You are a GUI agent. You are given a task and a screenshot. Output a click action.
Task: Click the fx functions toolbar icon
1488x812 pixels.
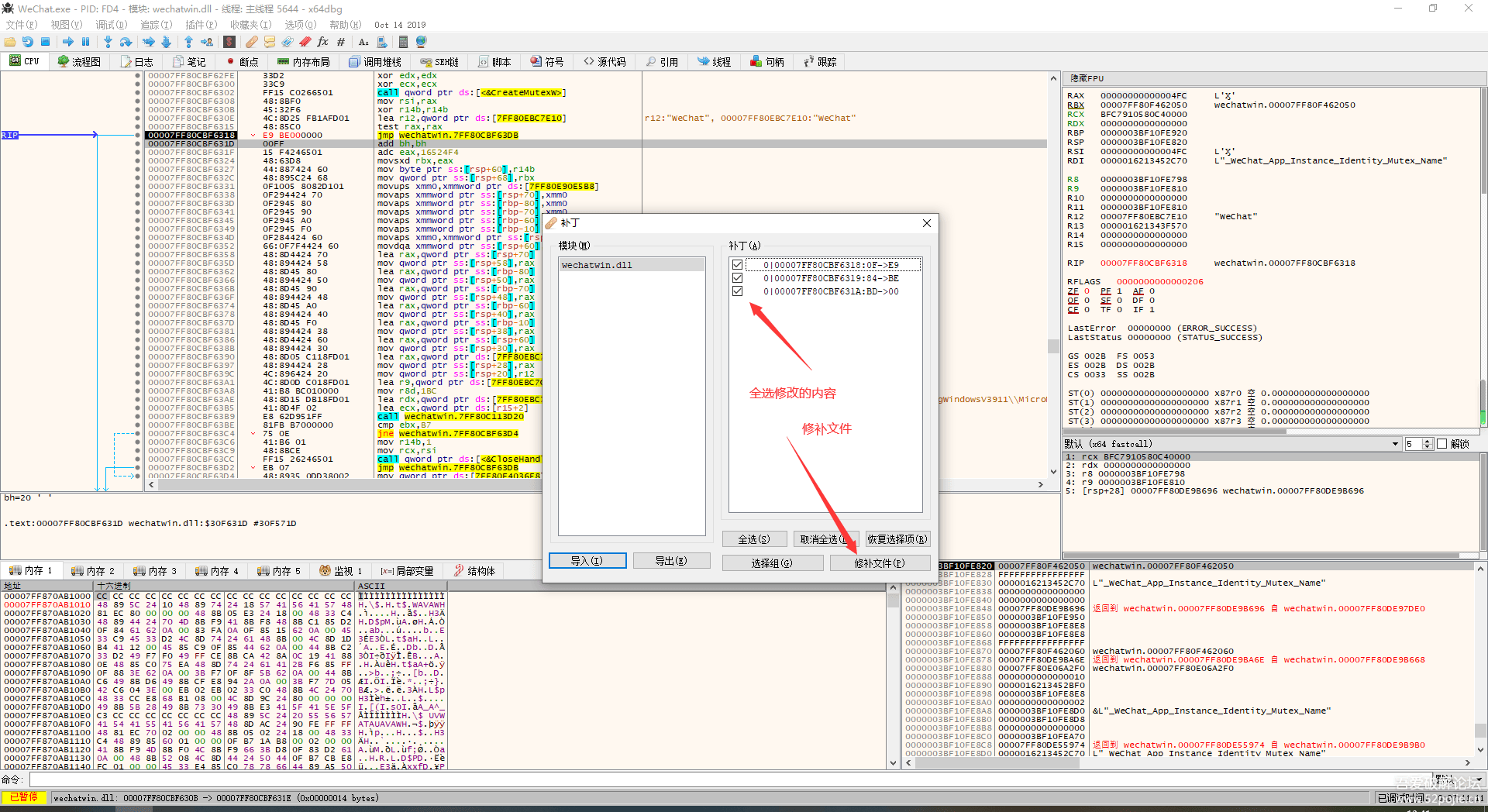click(323, 42)
